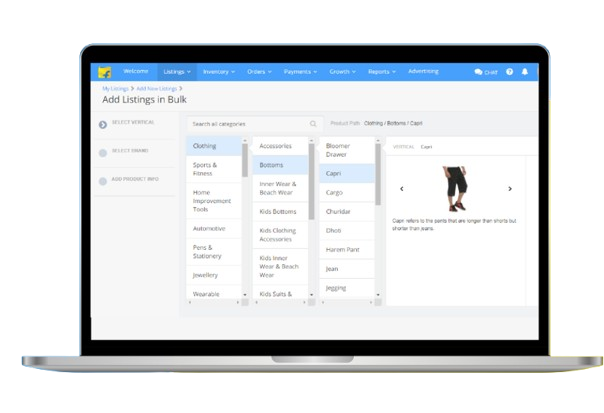Select the Harem Pant vertical

[x=347, y=250]
